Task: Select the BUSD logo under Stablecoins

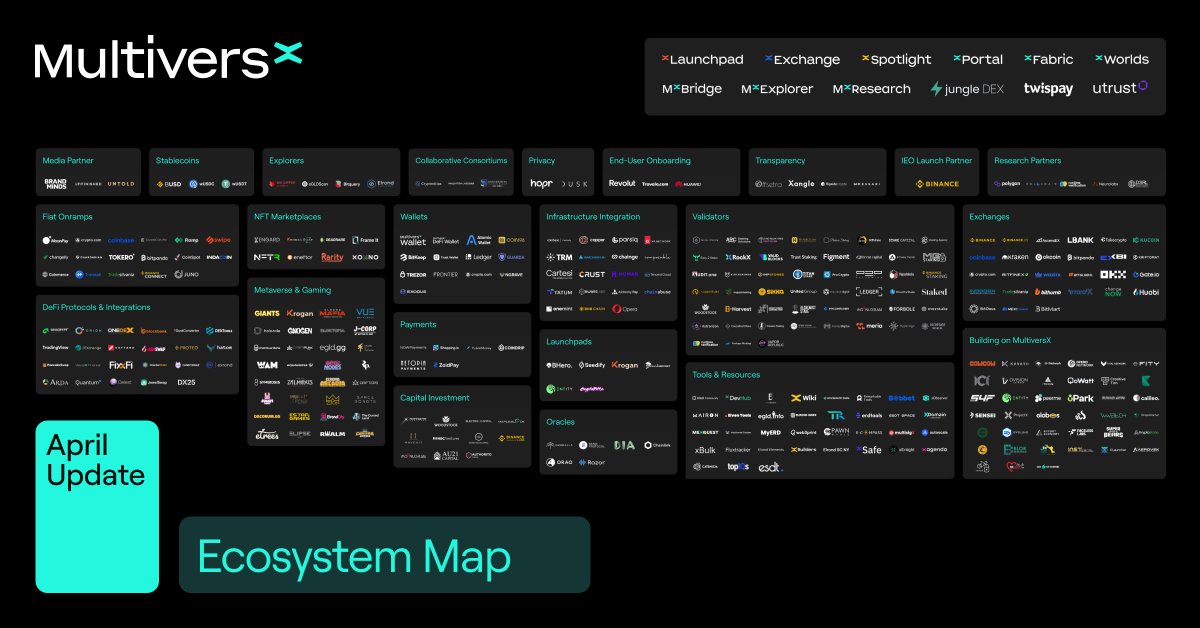Action: pyautogui.click(x=169, y=184)
